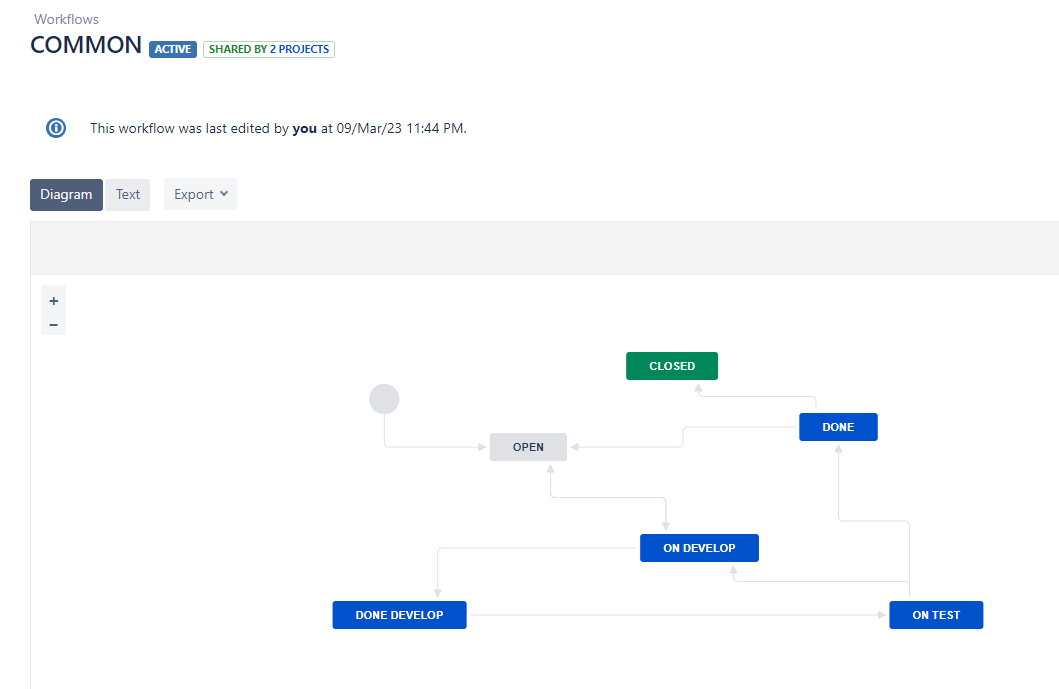Click the ACTIVE status badge
Image resolution: width=1059 pixels, height=689 pixels.
point(172,48)
